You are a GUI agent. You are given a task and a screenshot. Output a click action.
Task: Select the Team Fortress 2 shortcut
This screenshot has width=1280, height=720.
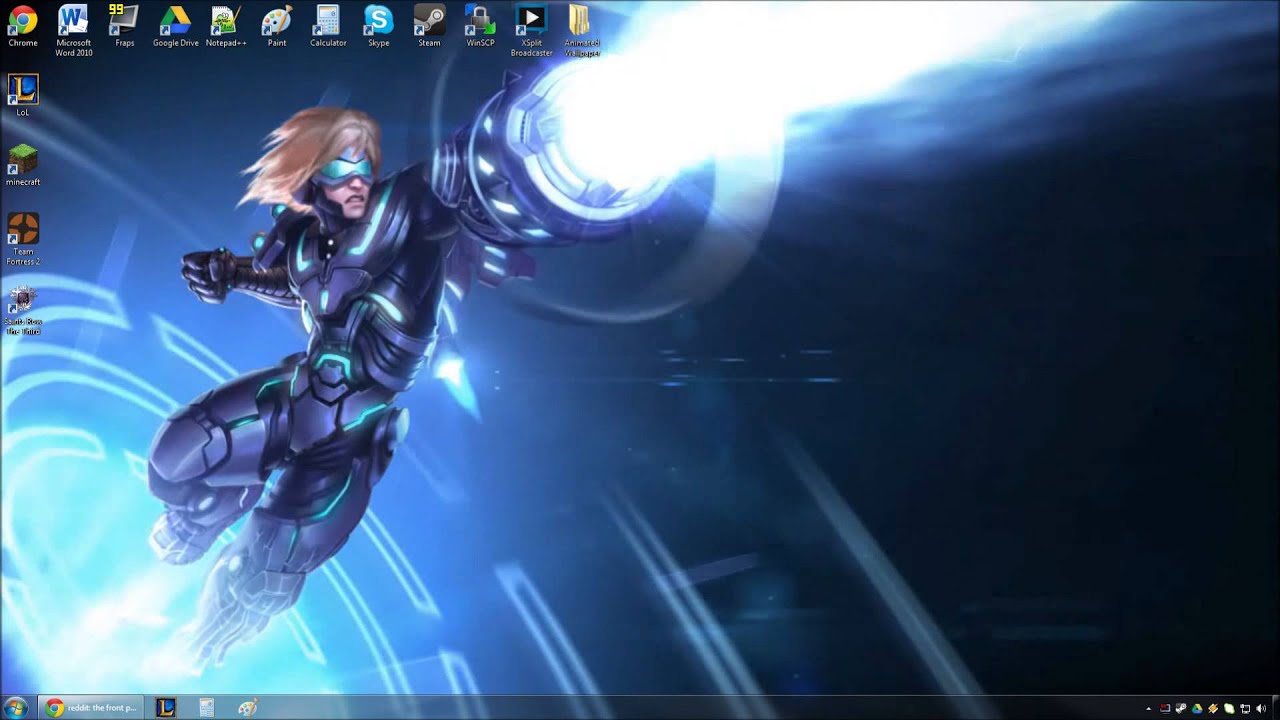pyautogui.click(x=22, y=239)
